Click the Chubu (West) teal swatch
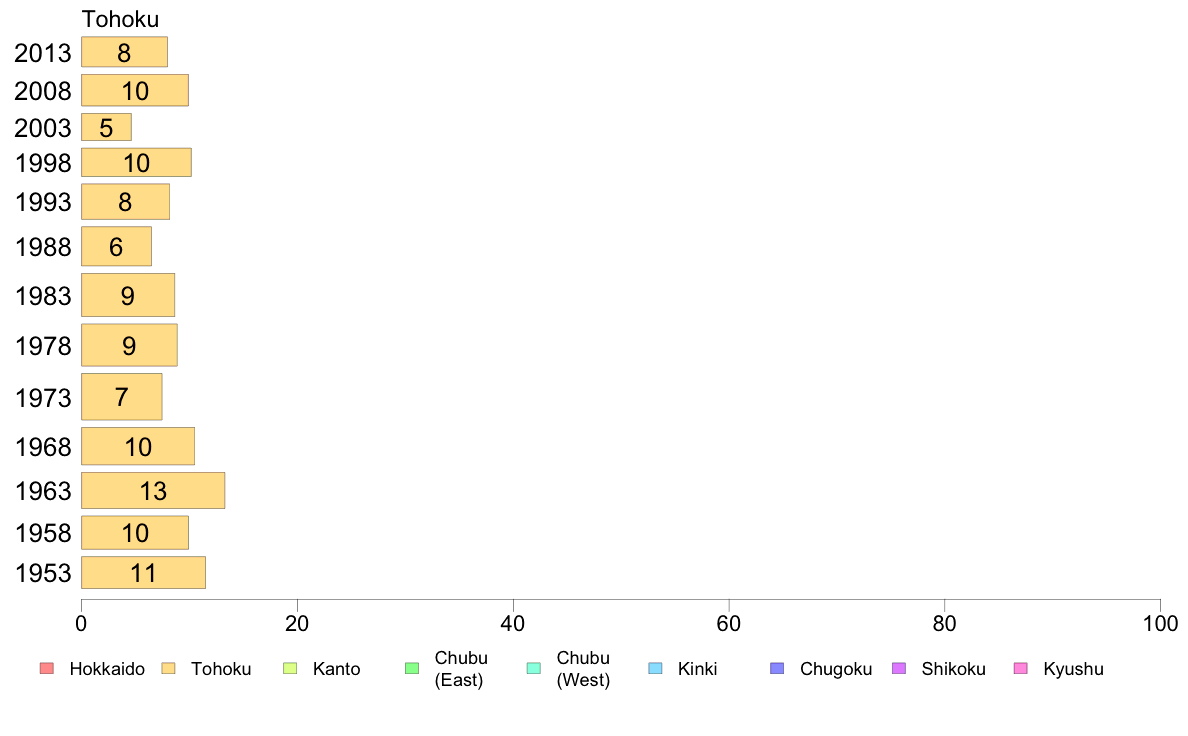 [x=533, y=669]
